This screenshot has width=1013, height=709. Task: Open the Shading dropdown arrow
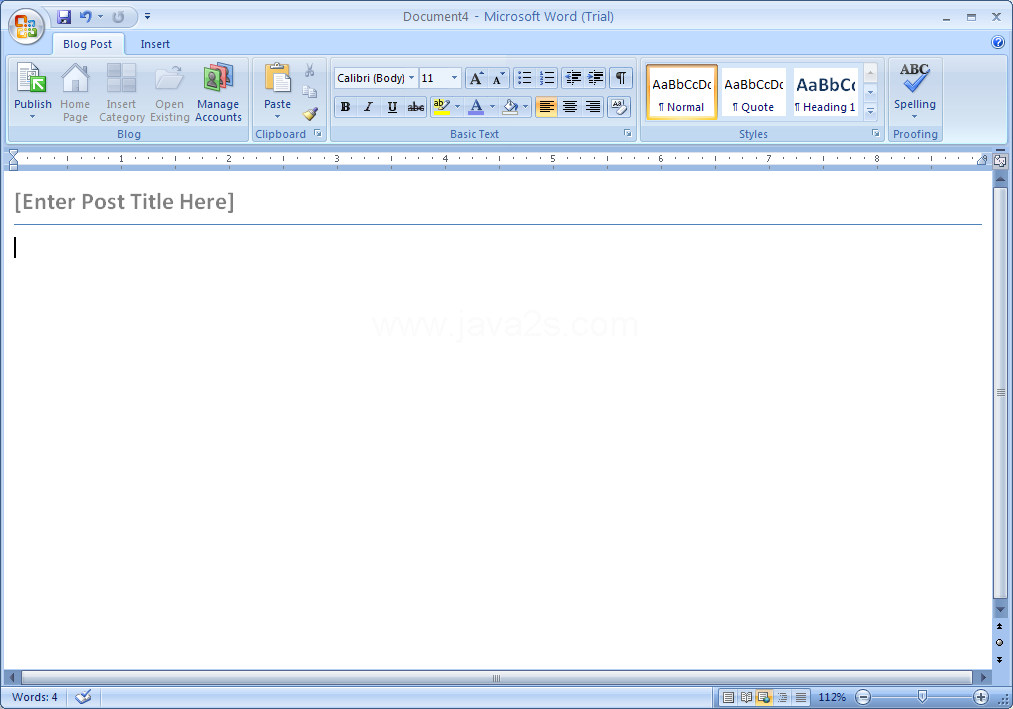coord(526,107)
